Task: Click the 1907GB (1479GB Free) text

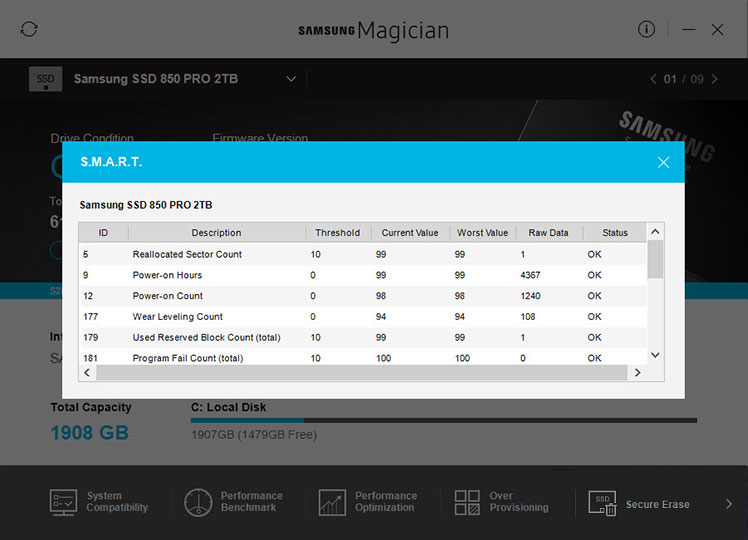Action: tap(254, 435)
